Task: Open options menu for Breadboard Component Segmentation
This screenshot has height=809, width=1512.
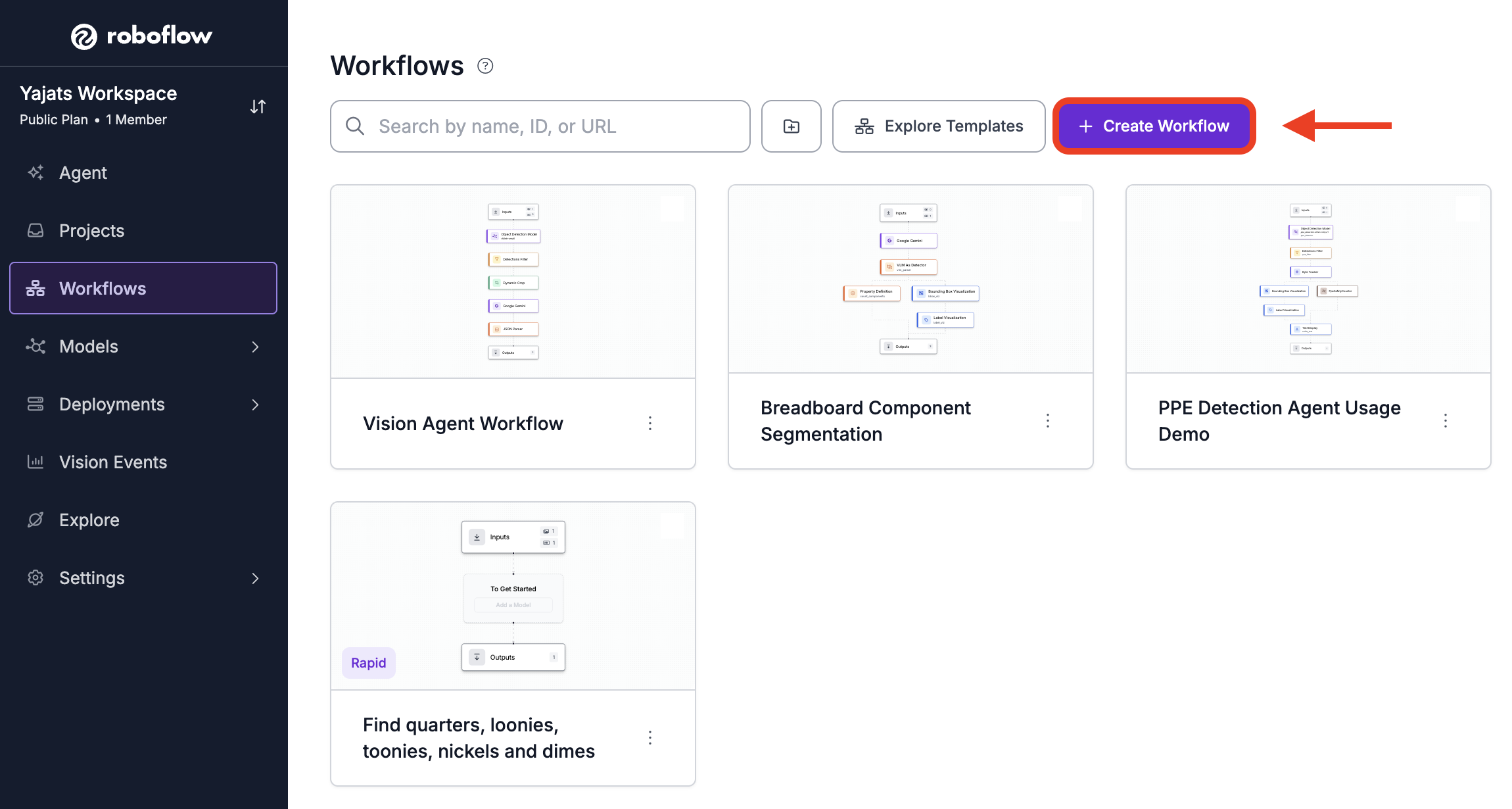Action: tap(1048, 420)
